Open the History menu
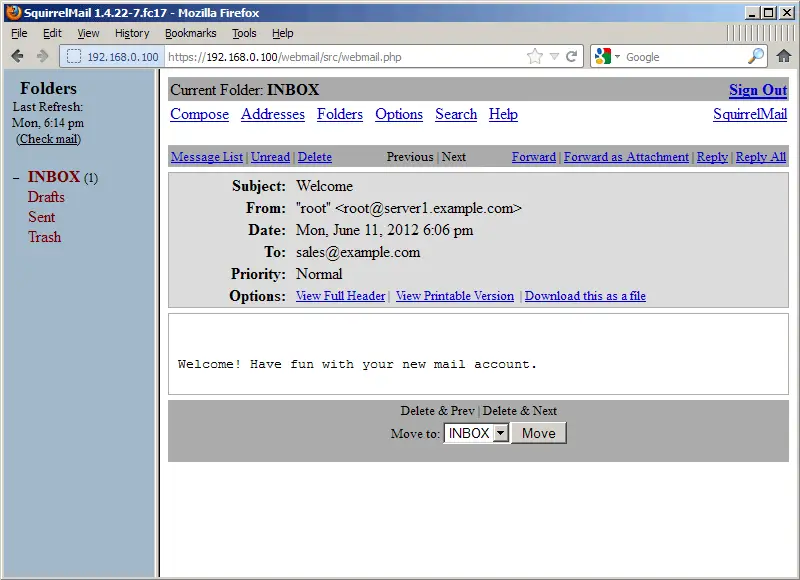 [132, 33]
